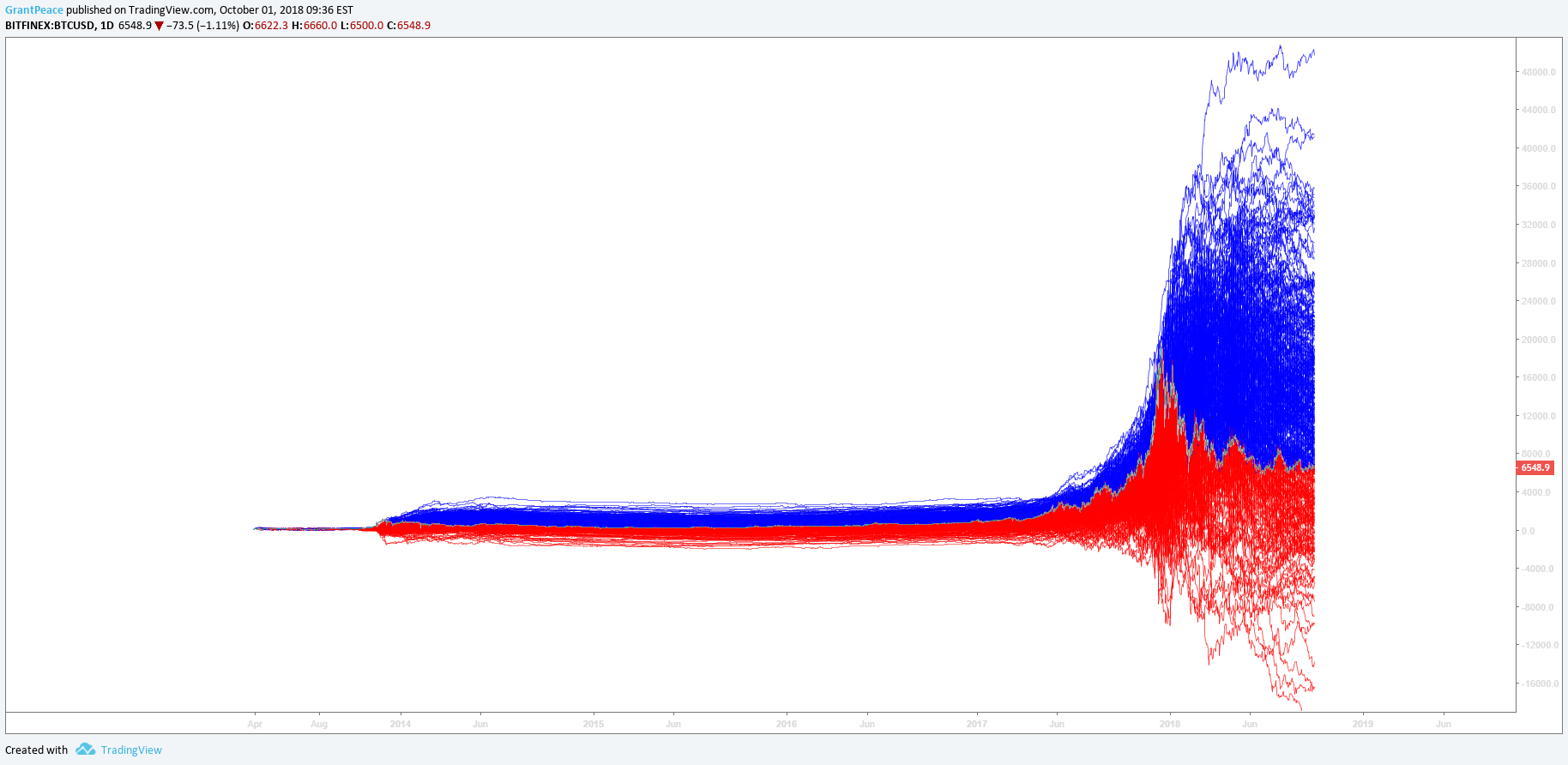Click the 40000.0 price axis label
Screen dimensions: 1568x765
click(1538, 148)
